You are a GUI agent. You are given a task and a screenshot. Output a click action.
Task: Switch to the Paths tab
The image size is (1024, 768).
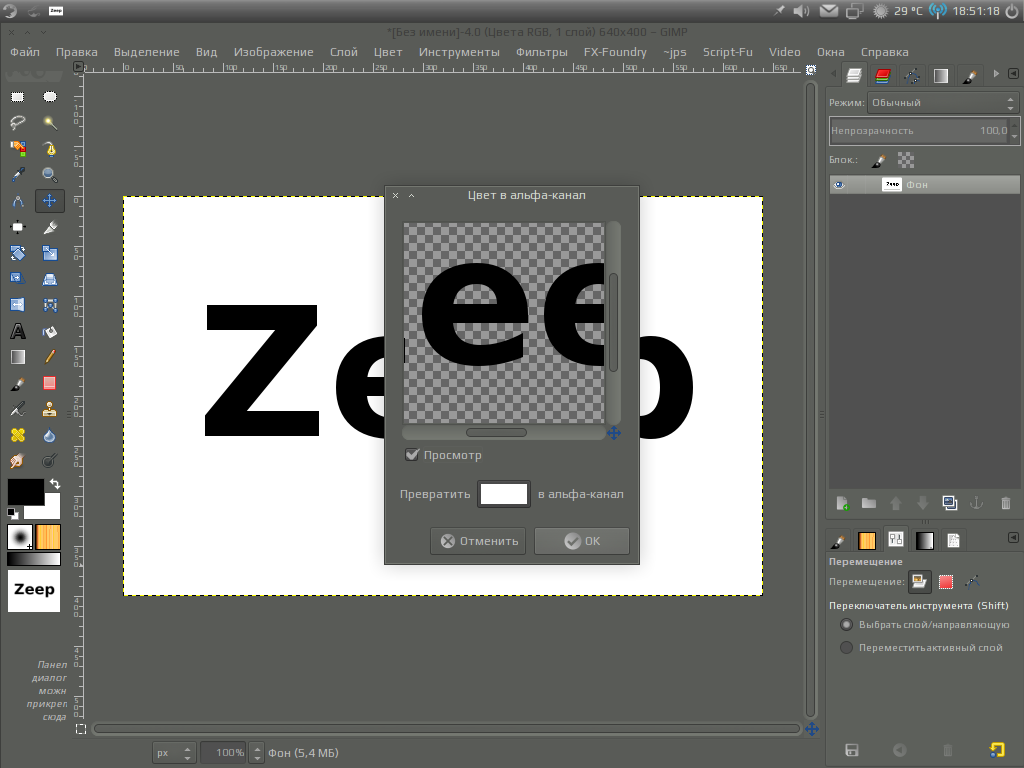click(912, 76)
